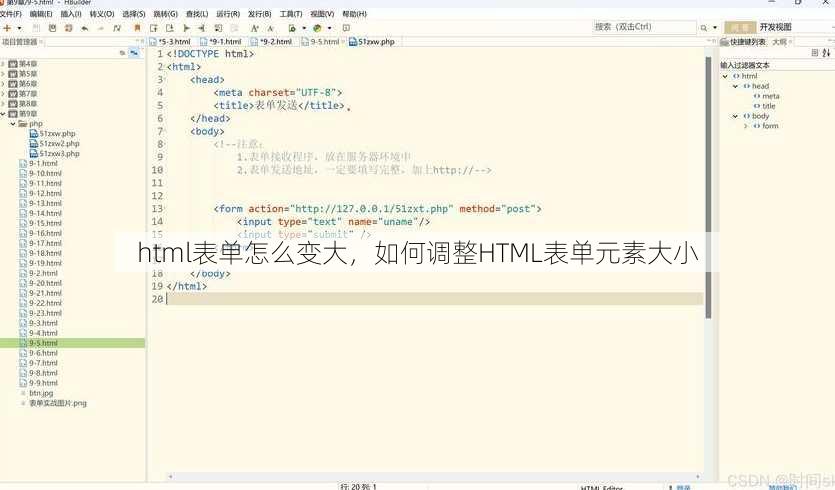The width and height of the screenshot is (835, 490).
Task: Collapse the head node in outline
Action: [x=735, y=86]
